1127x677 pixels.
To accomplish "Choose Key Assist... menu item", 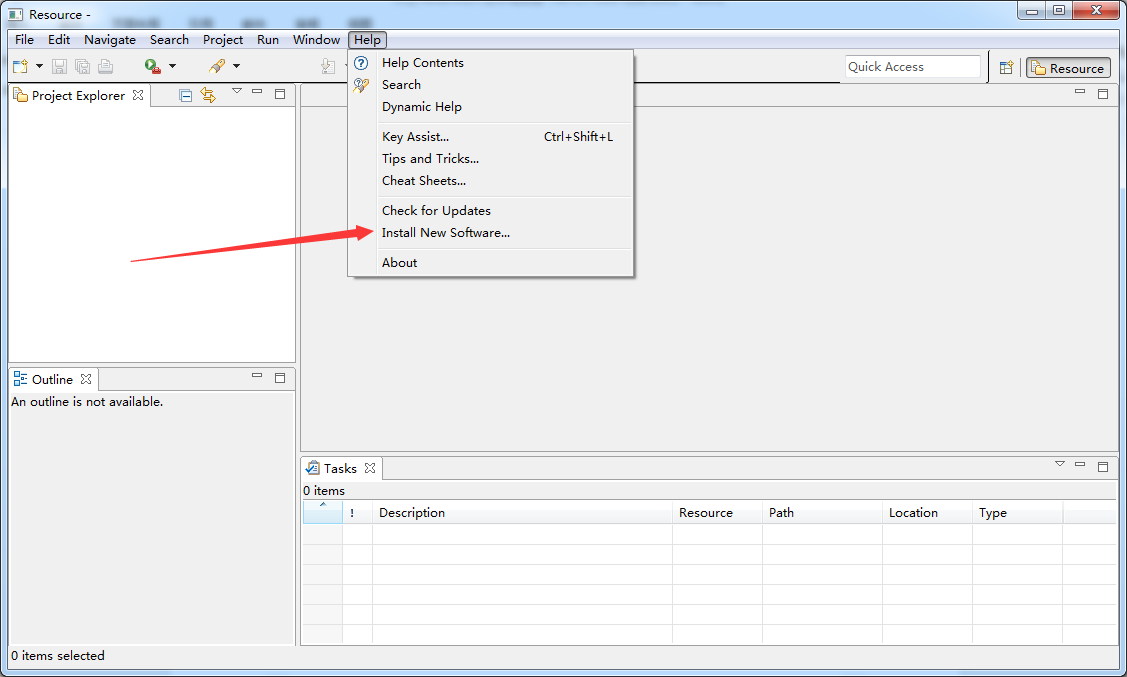I will 490,137.
